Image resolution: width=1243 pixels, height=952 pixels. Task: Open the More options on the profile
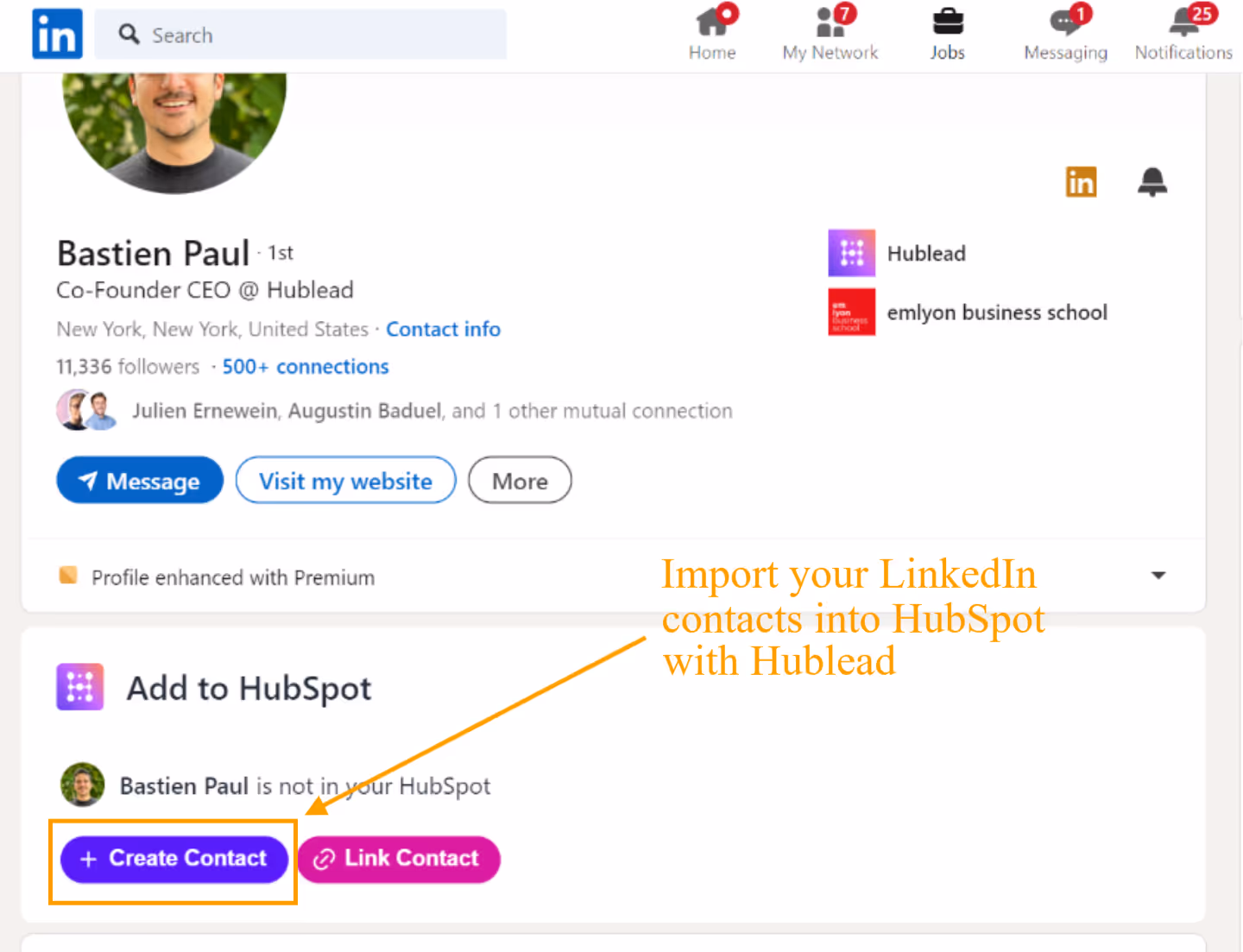[x=519, y=480]
